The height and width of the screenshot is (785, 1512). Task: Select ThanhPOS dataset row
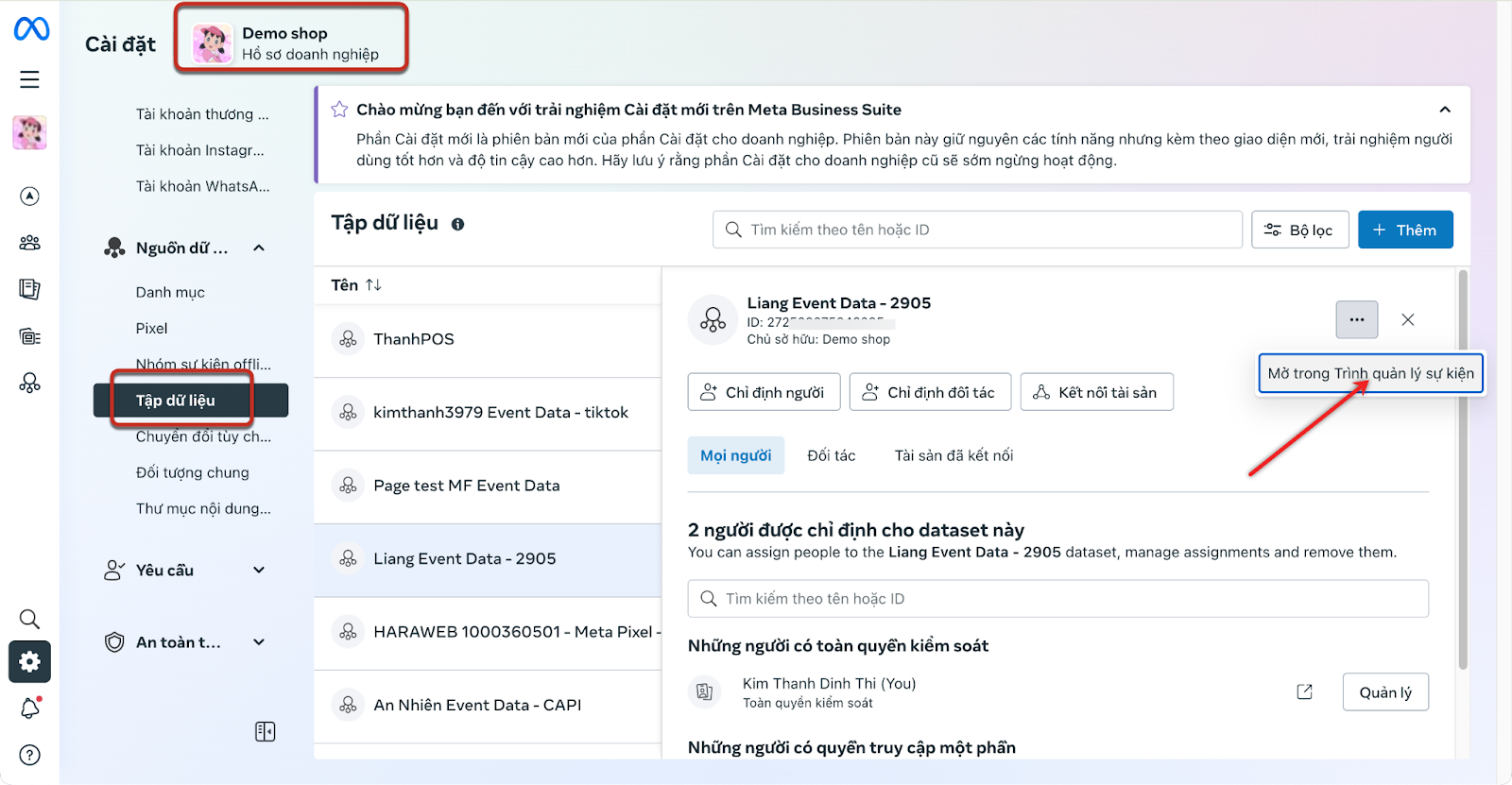coord(488,339)
